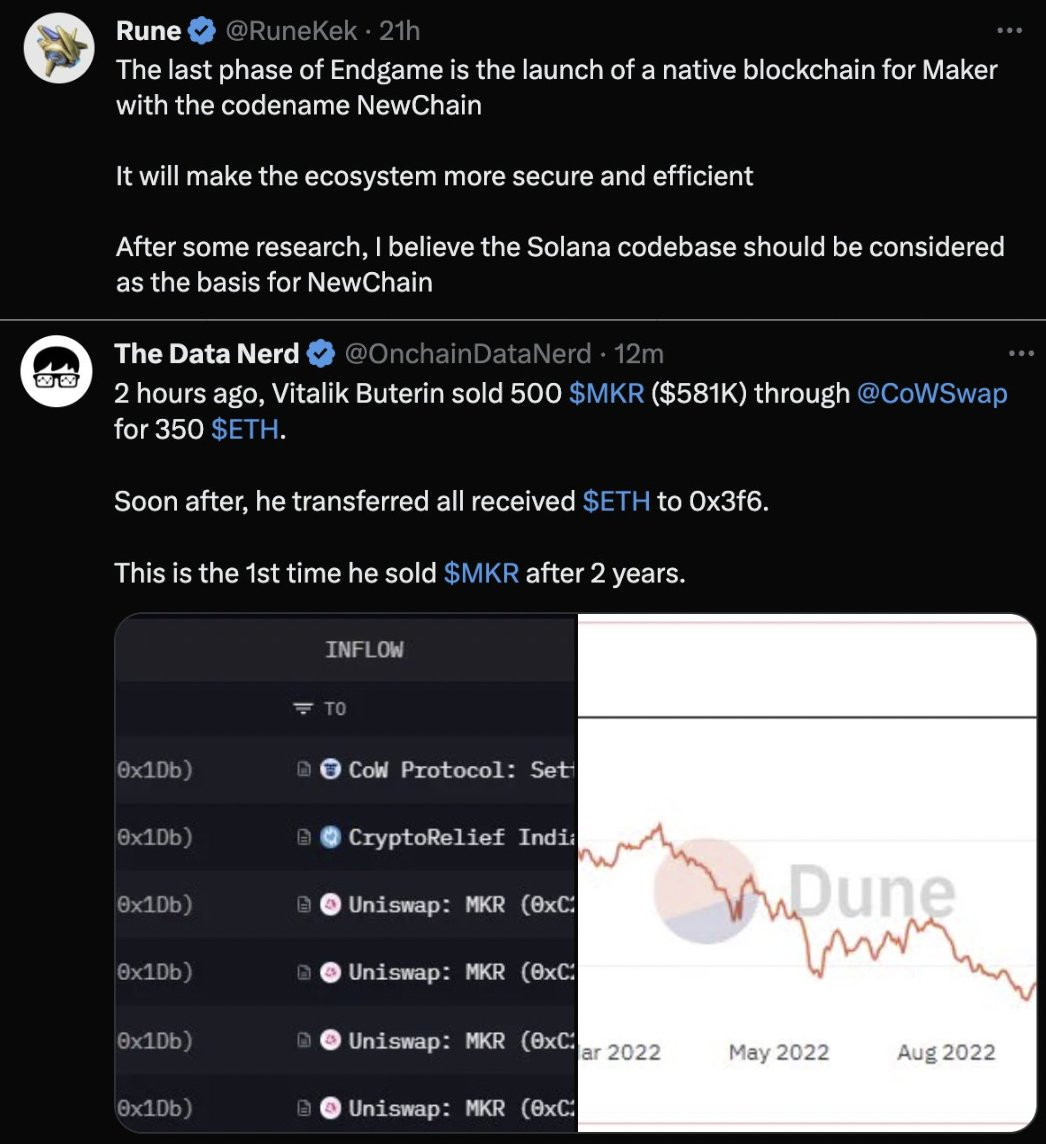
Task: Open the @CoWSwap mention link
Action: [932, 394]
